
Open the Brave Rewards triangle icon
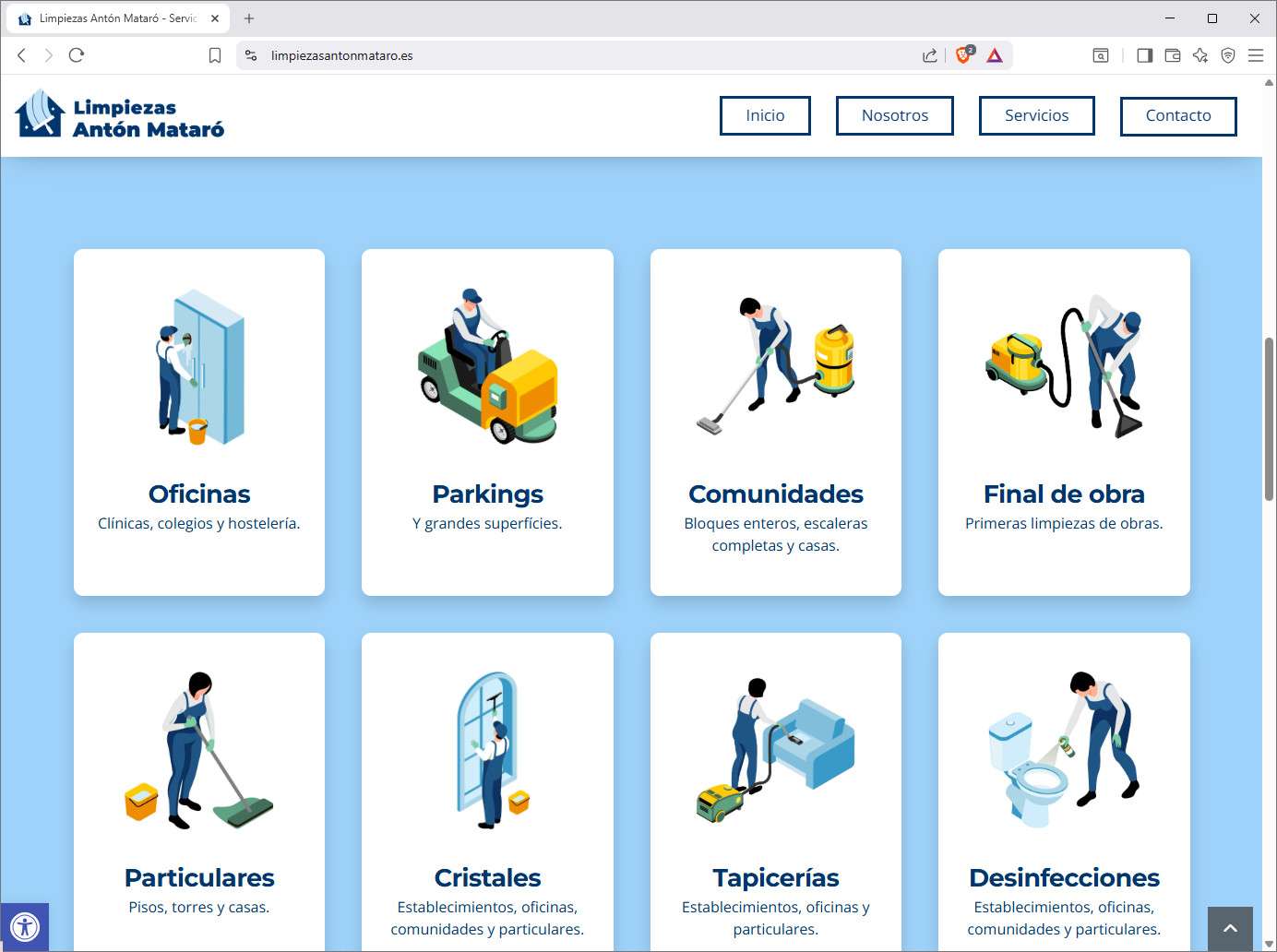[x=994, y=55]
